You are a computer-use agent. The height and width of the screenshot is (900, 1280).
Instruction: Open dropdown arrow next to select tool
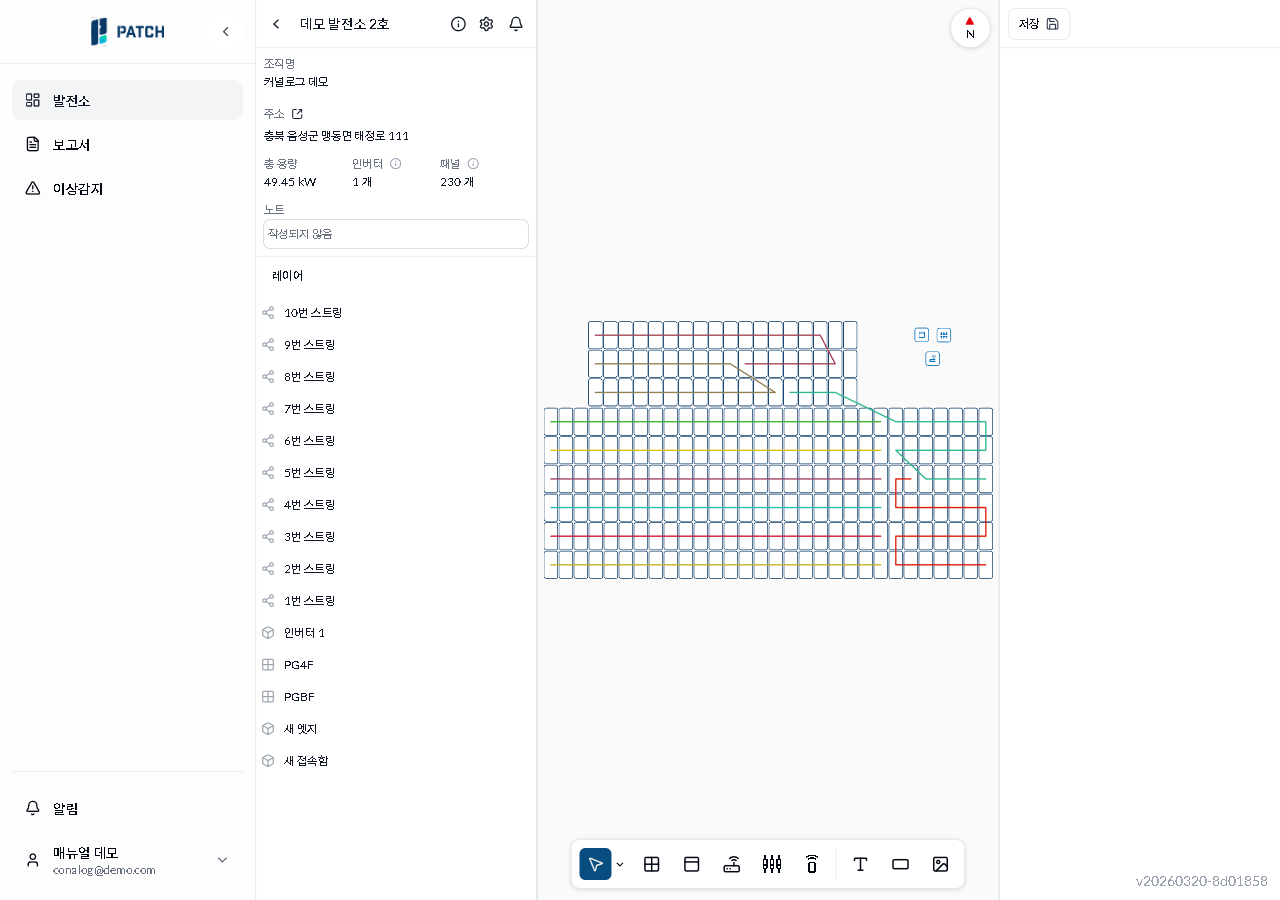pyautogui.click(x=620, y=865)
